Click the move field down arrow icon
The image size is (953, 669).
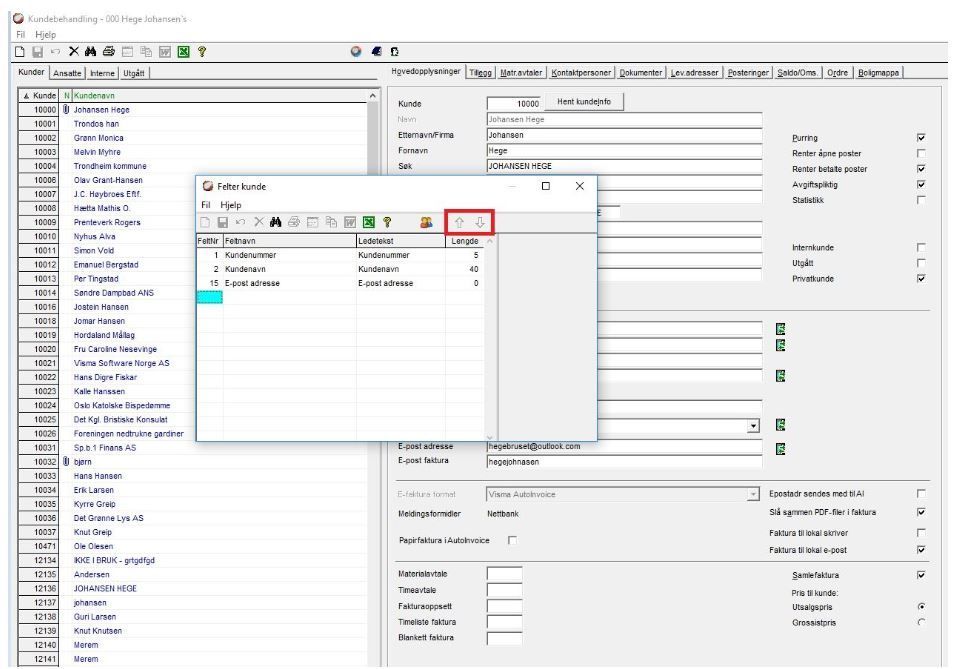(480, 222)
